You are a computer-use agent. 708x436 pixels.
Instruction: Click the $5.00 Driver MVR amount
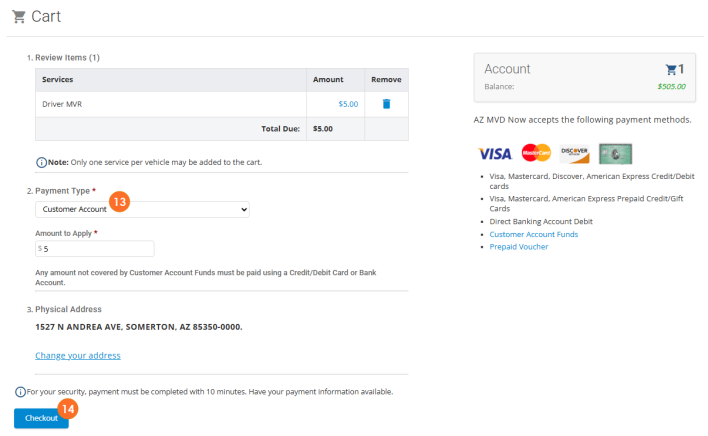tap(348, 104)
